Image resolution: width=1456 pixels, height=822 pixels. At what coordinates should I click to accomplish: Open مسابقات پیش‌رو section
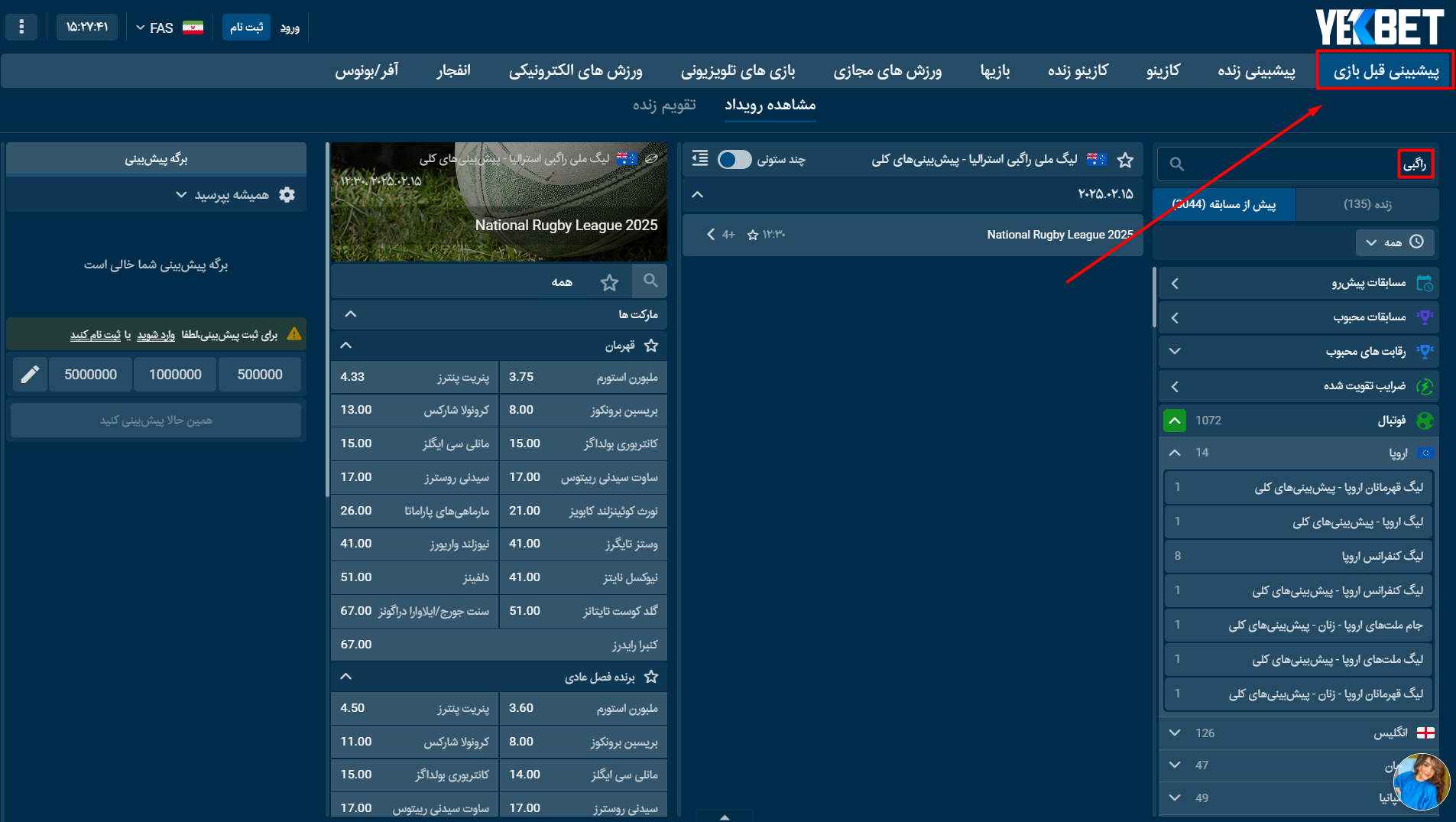pos(1299,283)
